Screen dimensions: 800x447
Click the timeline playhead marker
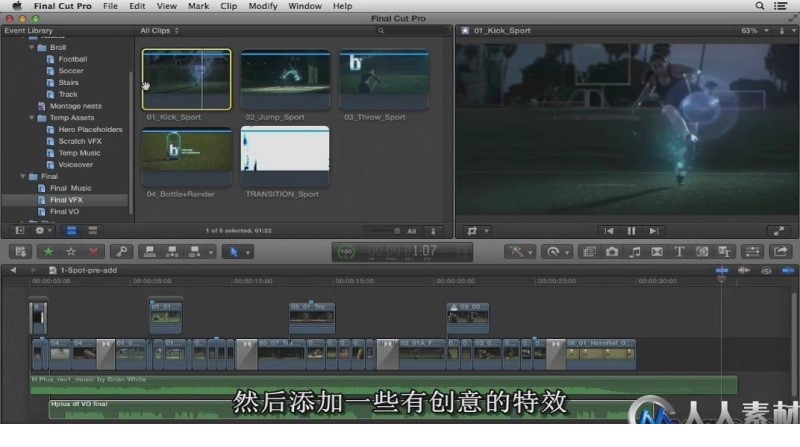click(x=721, y=279)
